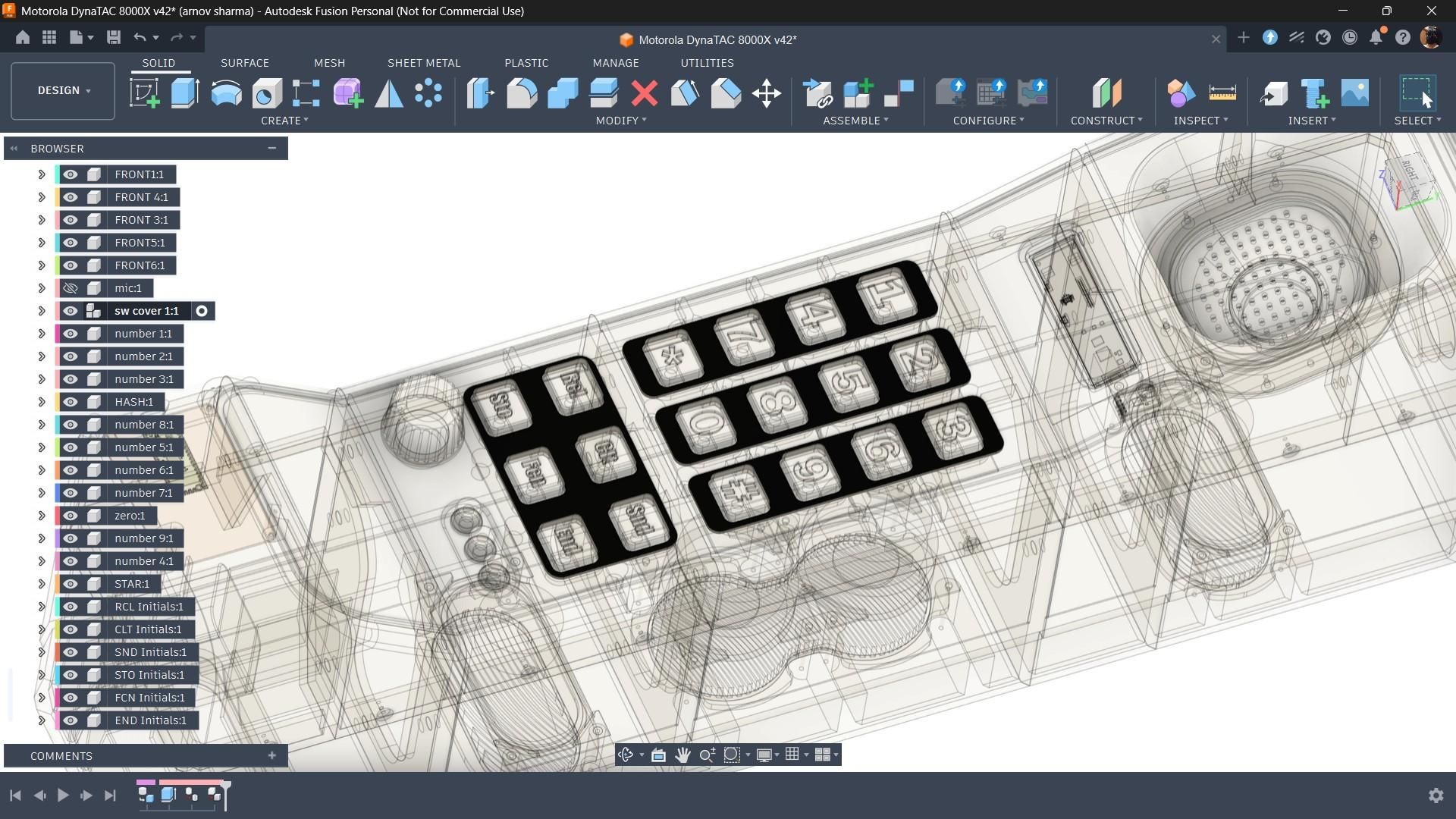Screen dimensions: 1456x819
Task: Open the CONSTRUCT menu dropdown
Action: point(1106,121)
